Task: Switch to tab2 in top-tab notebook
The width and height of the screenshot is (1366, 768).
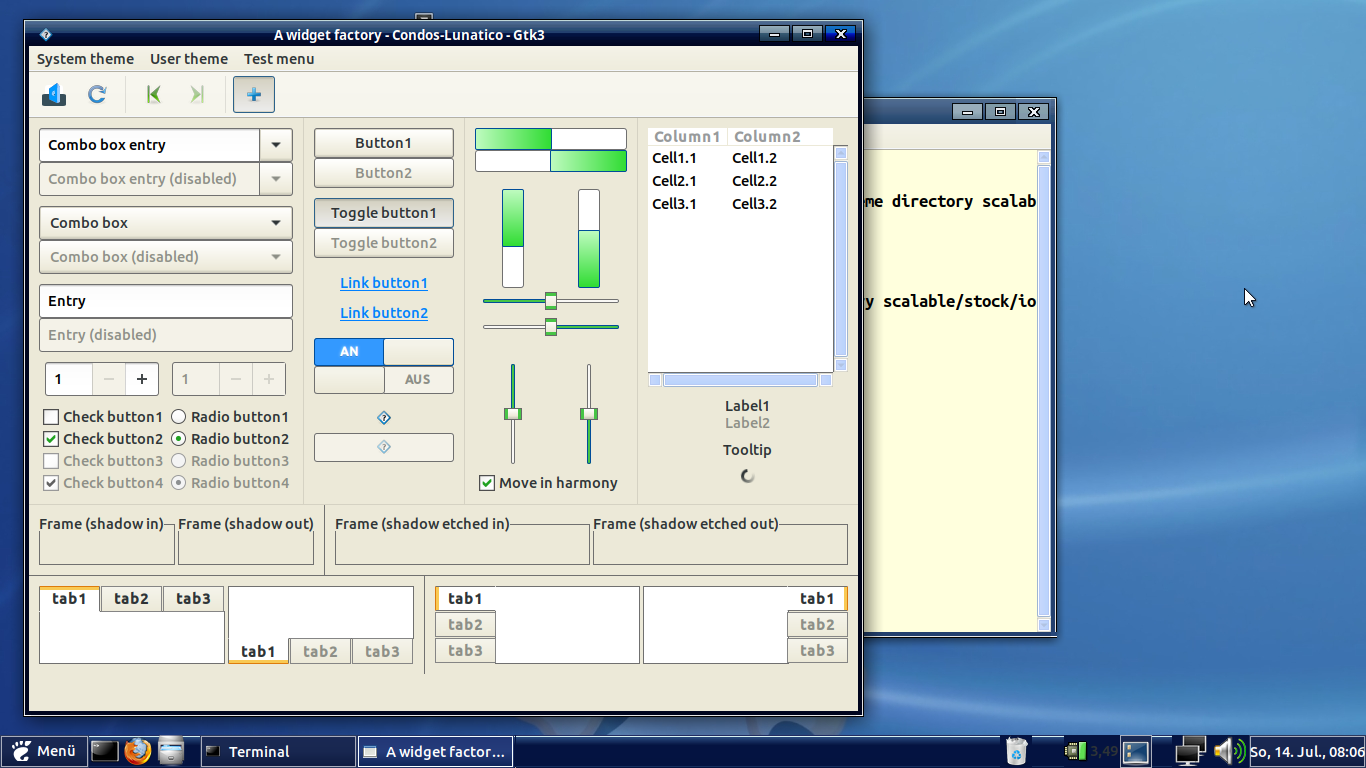Action: (131, 599)
